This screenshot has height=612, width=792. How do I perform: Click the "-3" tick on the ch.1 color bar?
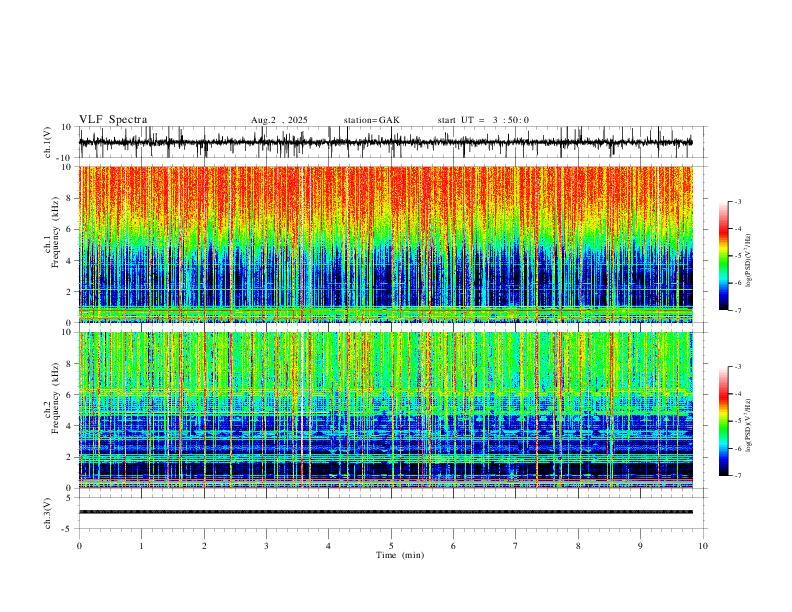(738, 202)
